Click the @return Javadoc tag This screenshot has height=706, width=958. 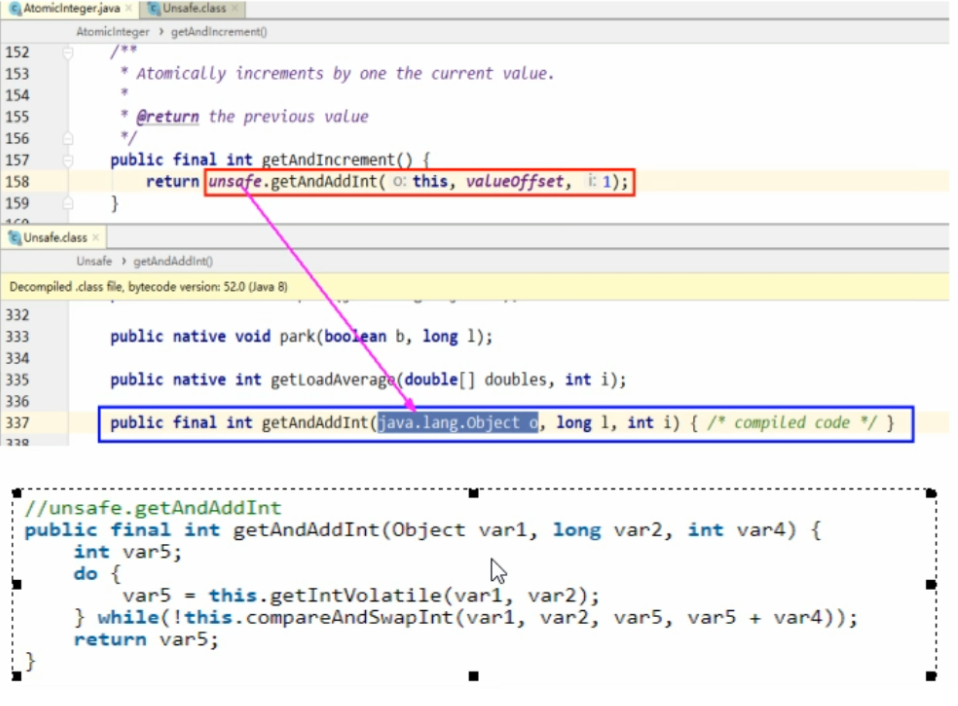pyautogui.click(x=167, y=117)
